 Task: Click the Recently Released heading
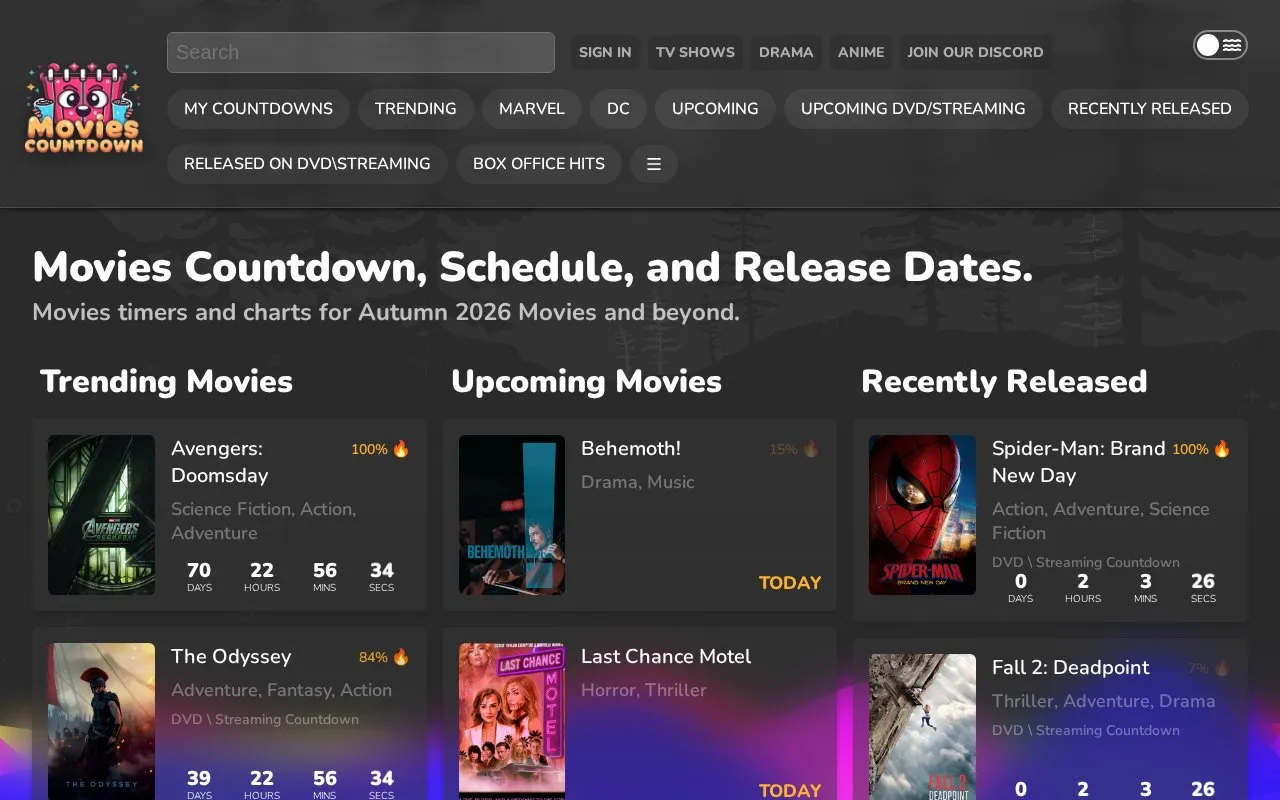1004,381
